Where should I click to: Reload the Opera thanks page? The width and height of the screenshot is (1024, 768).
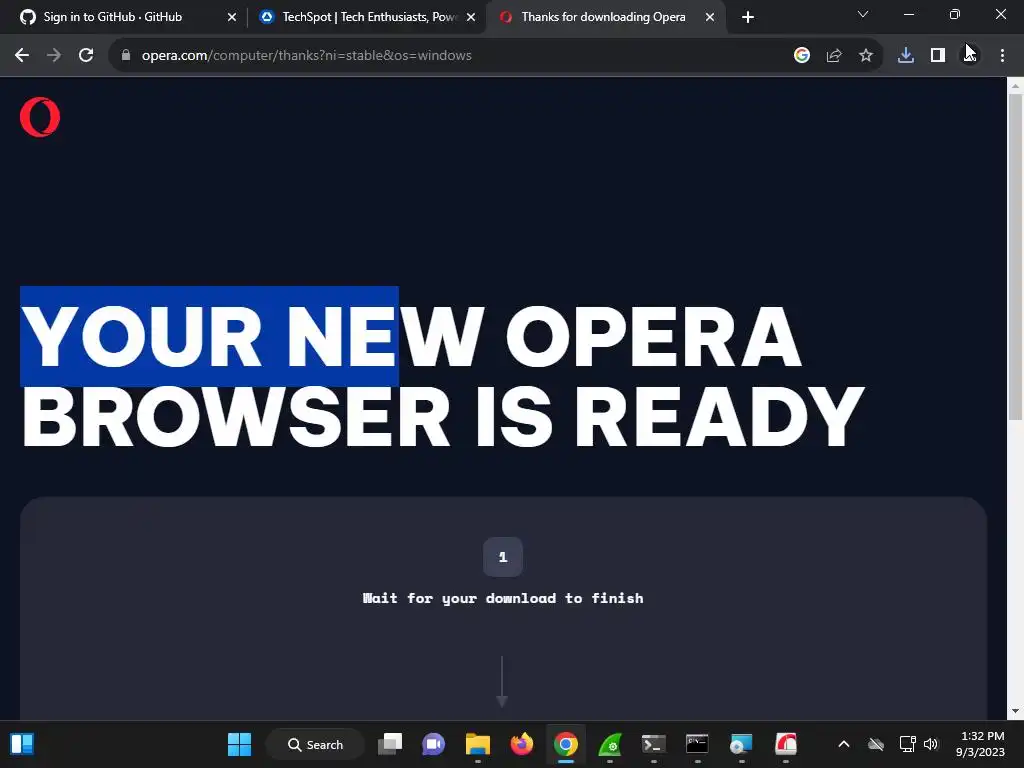pyautogui.click(x=86, y=56)
